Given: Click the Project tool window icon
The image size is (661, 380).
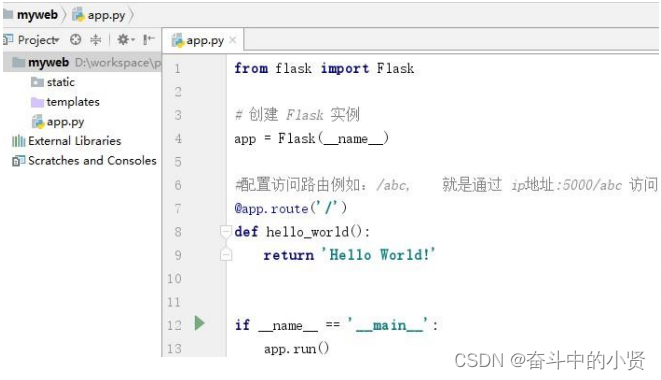Looking at the screenshot, I should (8, 40).
